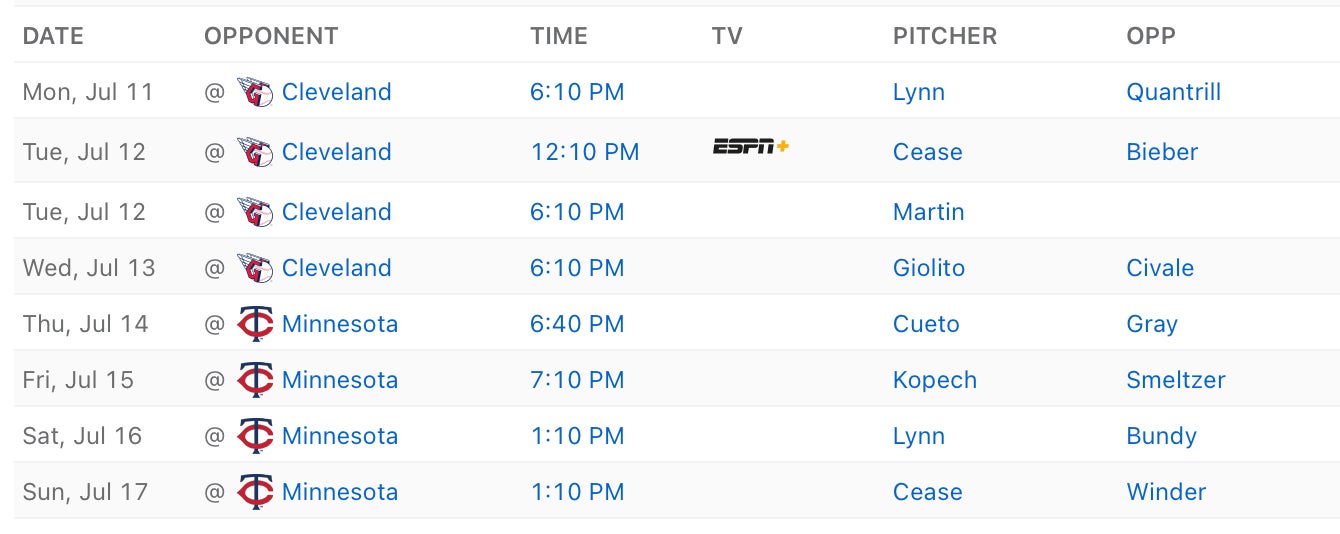Open pitcher Giolito's profile link

tap(928, 268)
